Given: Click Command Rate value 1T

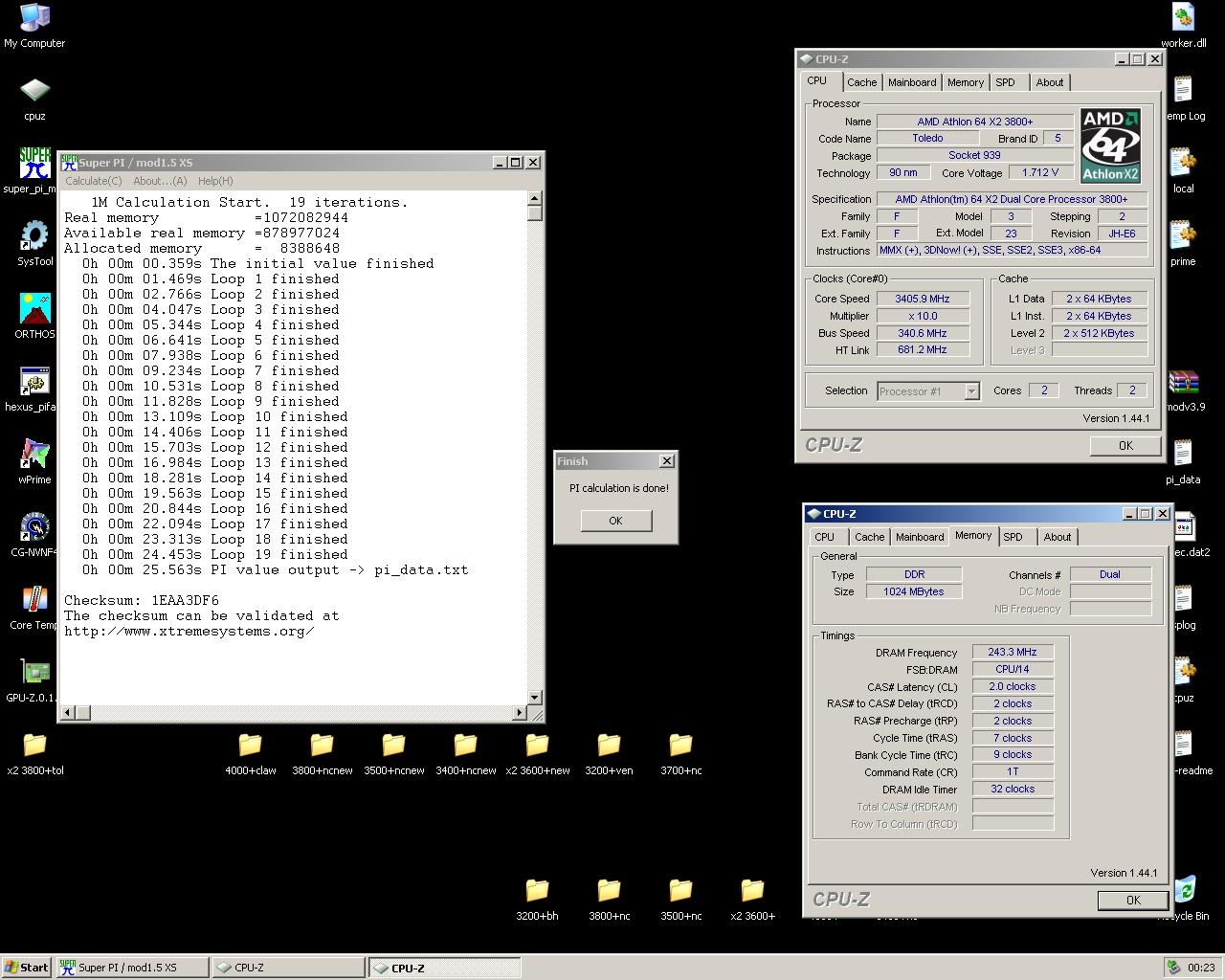Looking at the screenshot, I should pyautogui.click(x=1013, y=771).
